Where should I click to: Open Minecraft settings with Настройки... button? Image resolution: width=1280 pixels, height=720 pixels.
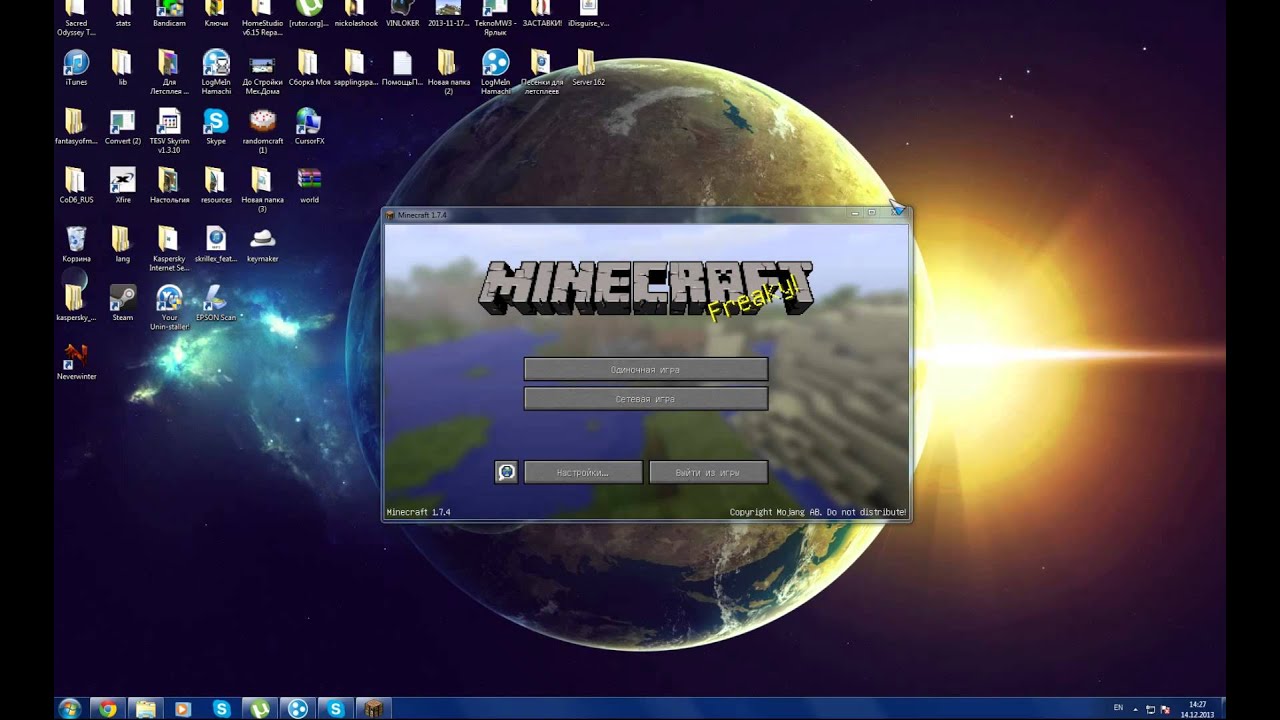click(x=583, y=472)
